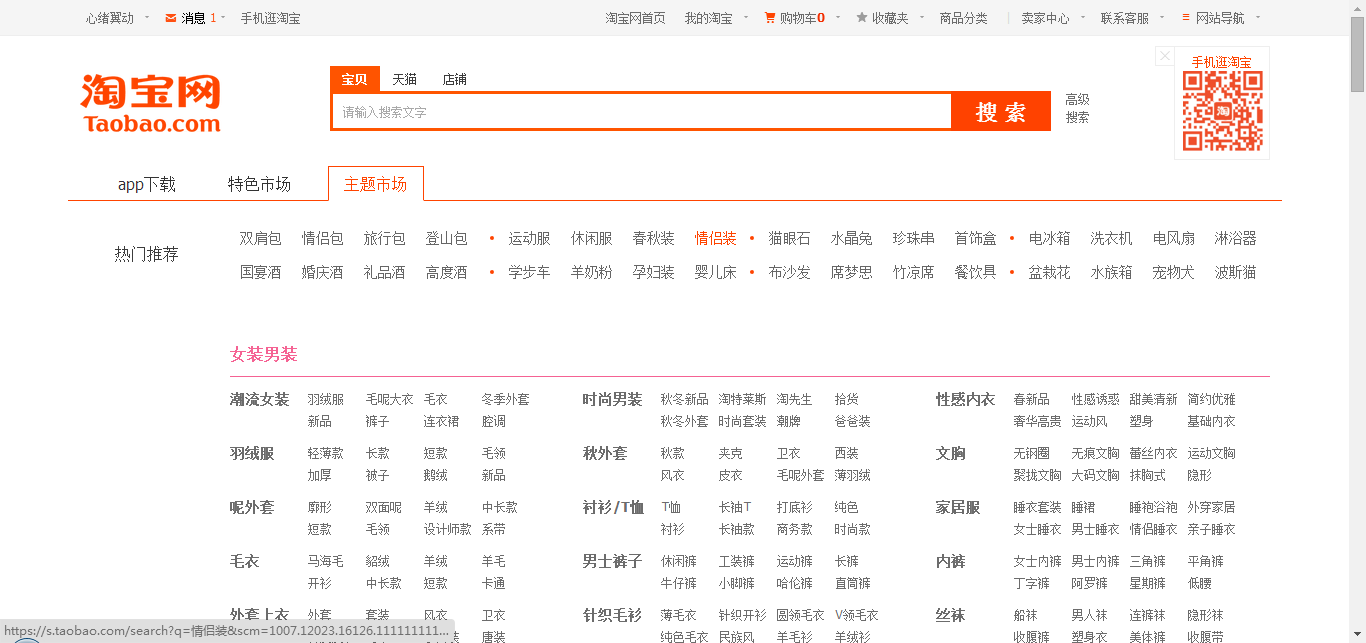Open the 商务款 link
Screen dimensions: 1366x643
794,529
